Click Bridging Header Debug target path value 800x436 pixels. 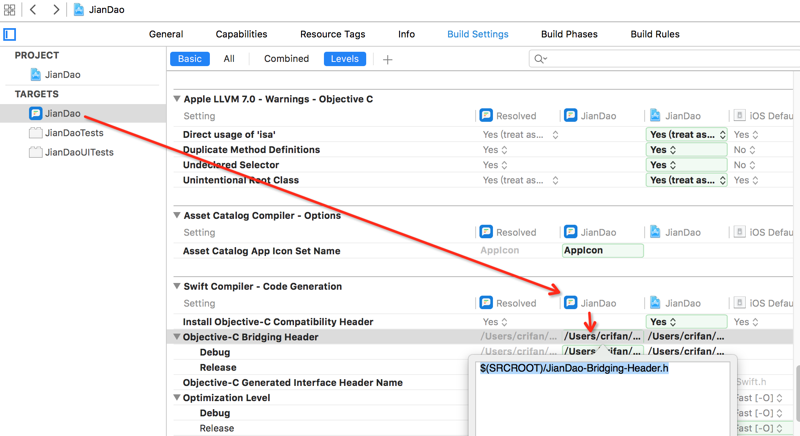[x=602, y=351]
